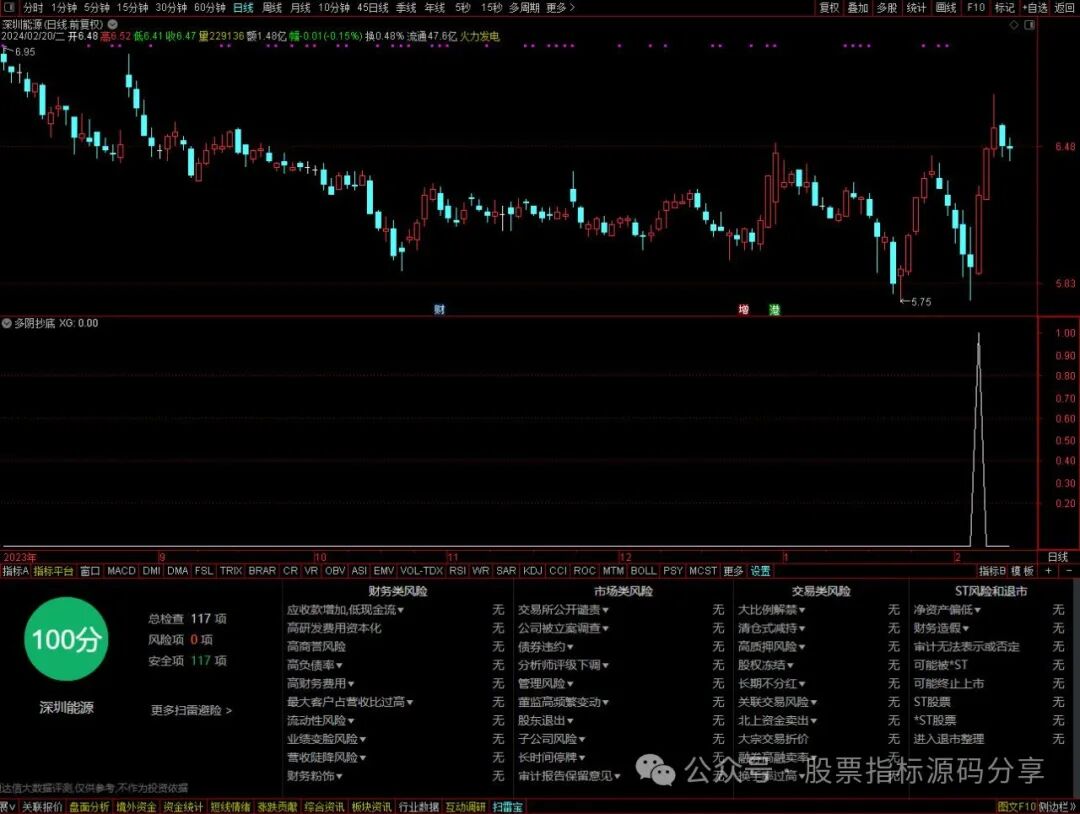Viewport: 1080px width, 814px height.
Task: Click the split-window icon at chart top right
Action: point(1030,25)
